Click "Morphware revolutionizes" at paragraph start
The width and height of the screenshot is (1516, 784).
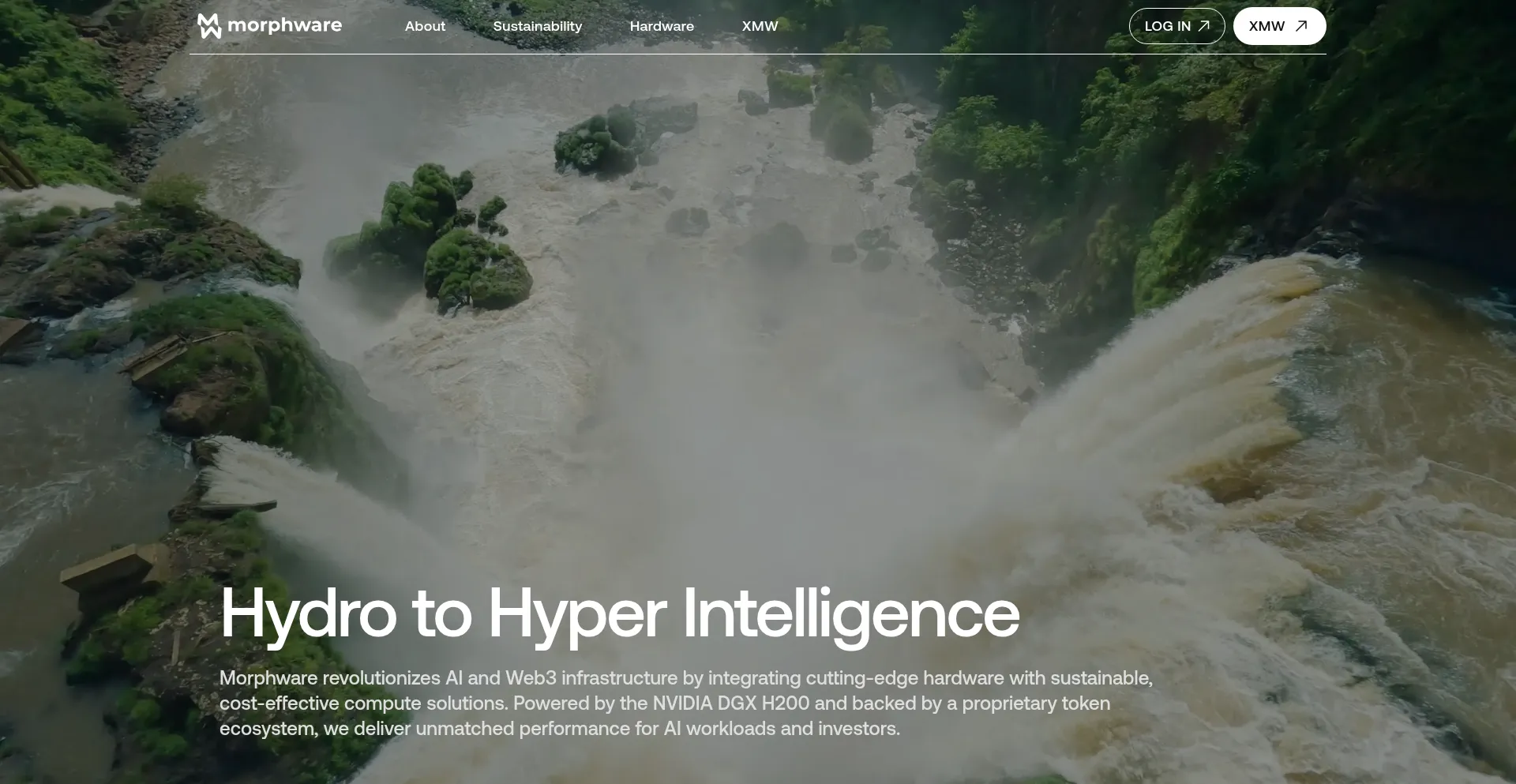click(329, 678)
